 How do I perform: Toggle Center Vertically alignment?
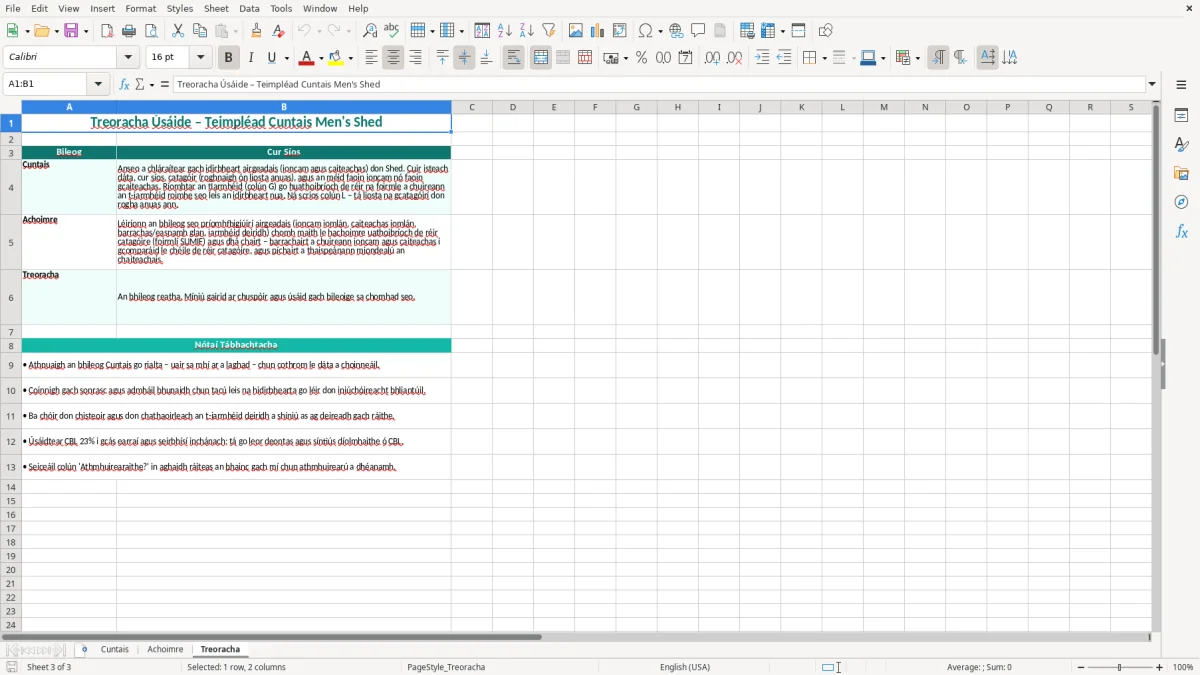pyautogui.click(x=464, y=58)
